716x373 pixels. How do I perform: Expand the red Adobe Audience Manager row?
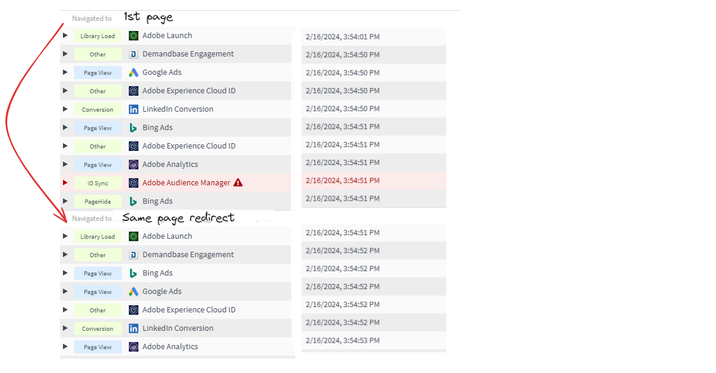[x=65, y=183]
